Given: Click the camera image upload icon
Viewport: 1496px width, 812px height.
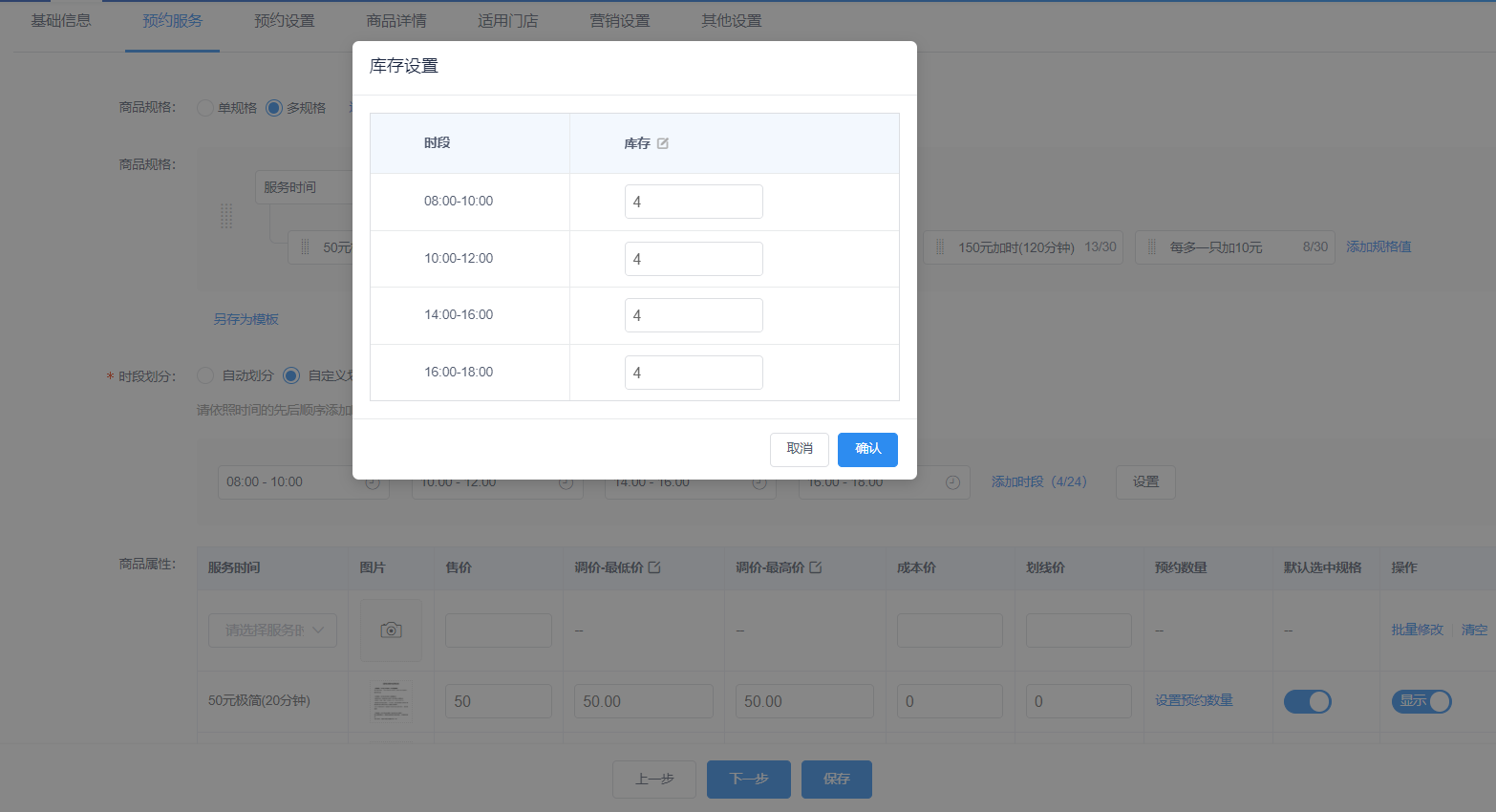Looking at the screenshot, I should click(391, 630).
